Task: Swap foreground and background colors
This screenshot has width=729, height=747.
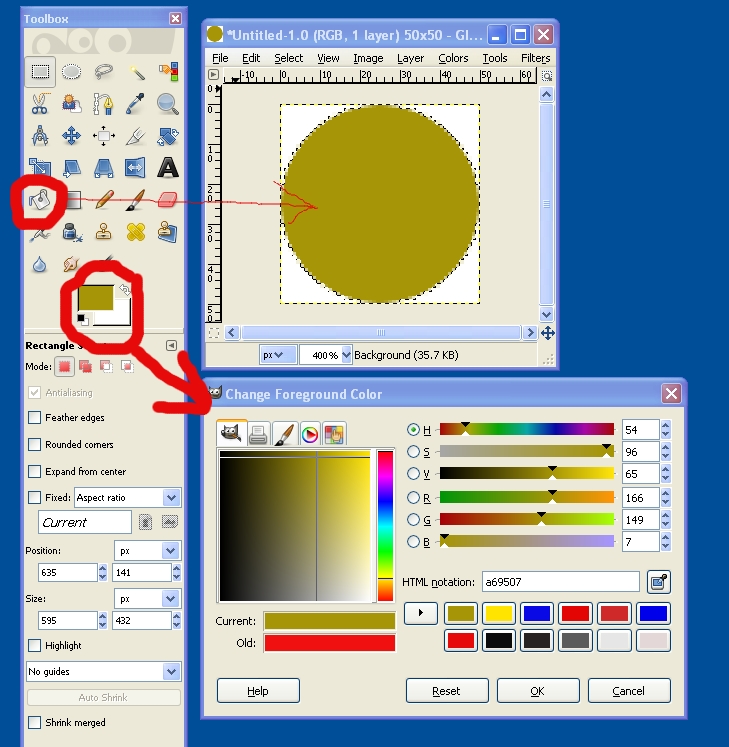Action: (x=124, y=290)
